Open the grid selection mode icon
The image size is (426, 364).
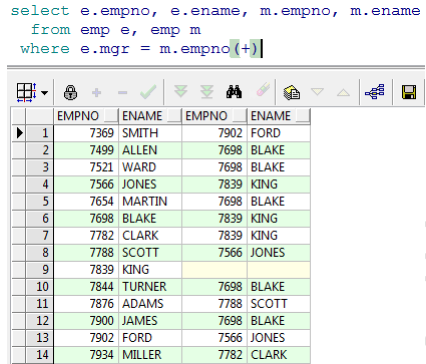pos(26,92)
